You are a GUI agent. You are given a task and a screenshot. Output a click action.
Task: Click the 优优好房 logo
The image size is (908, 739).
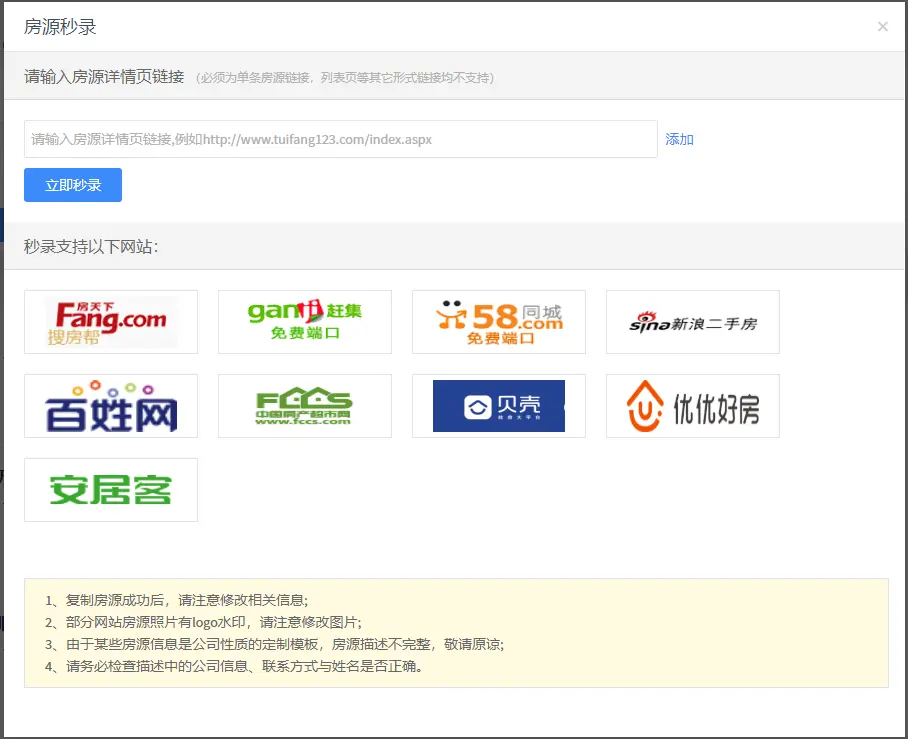[693, 406]
